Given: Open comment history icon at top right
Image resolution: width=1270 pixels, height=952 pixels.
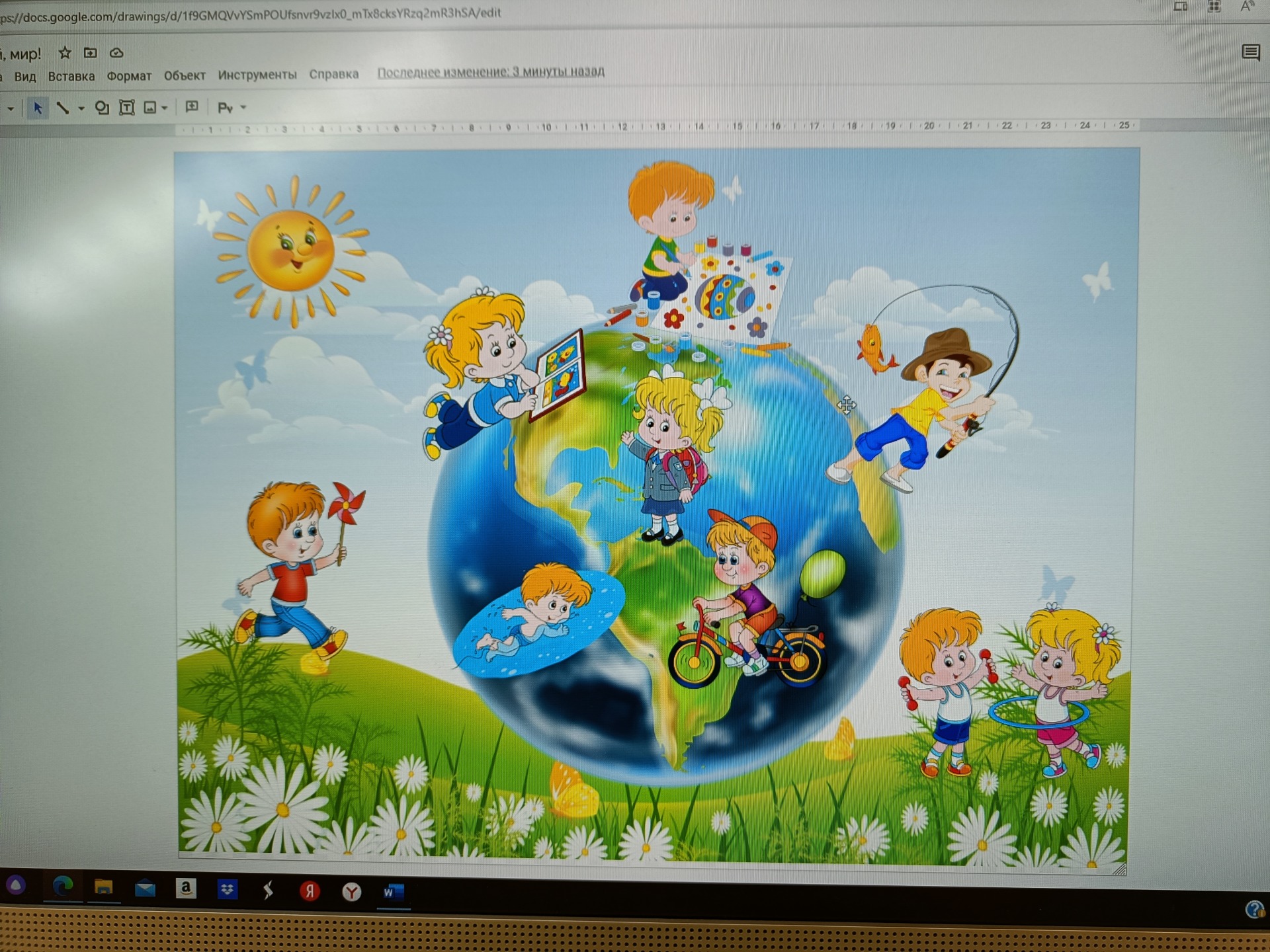Looking at the screenshot, I should tap(1250, 52).
